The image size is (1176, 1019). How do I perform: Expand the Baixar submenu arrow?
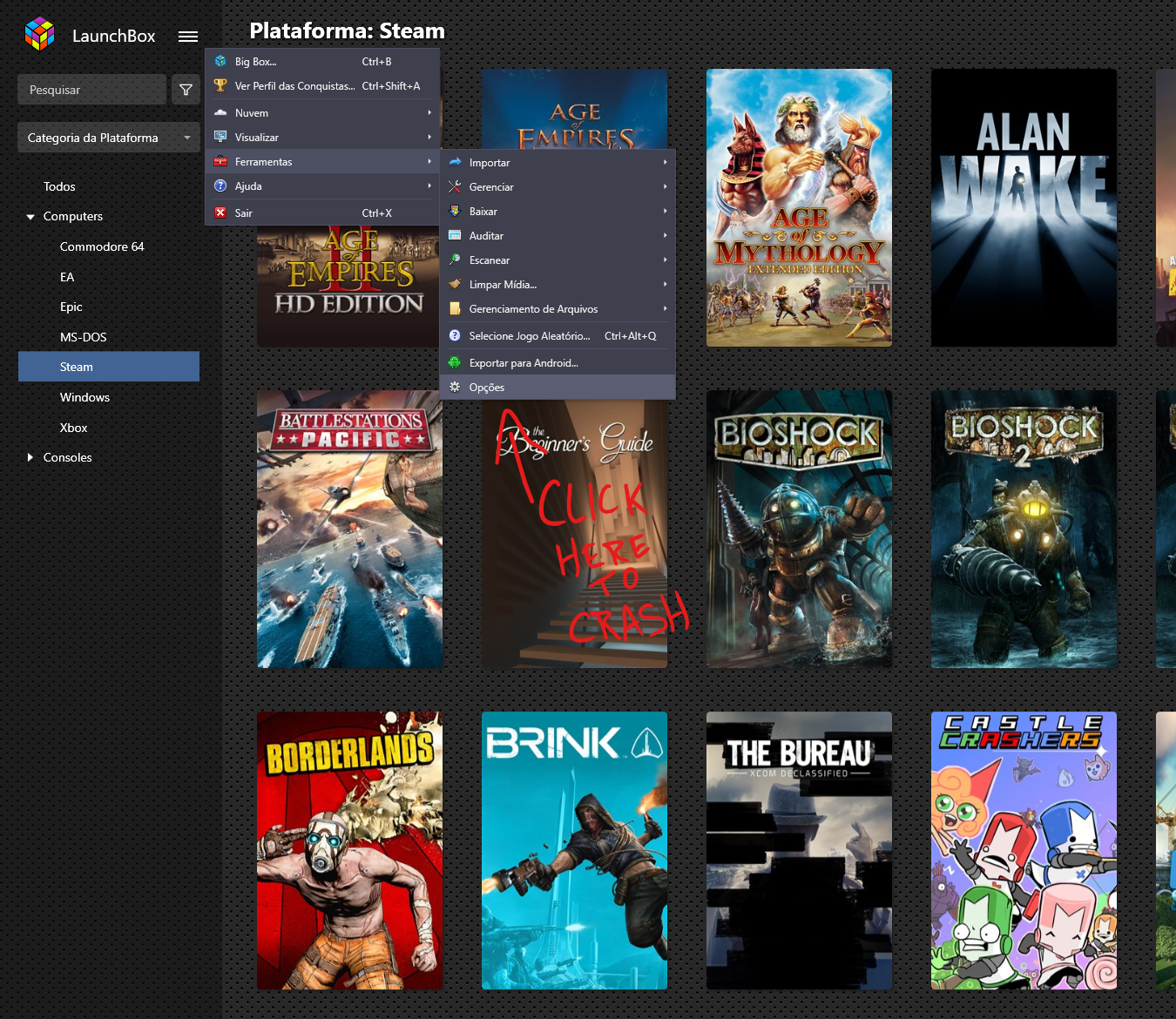click(665, 211)
